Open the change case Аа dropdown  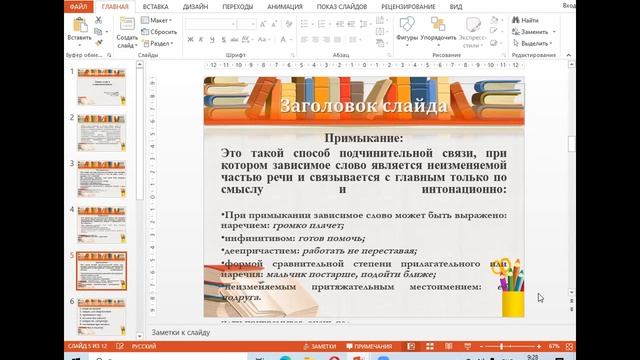263,40
